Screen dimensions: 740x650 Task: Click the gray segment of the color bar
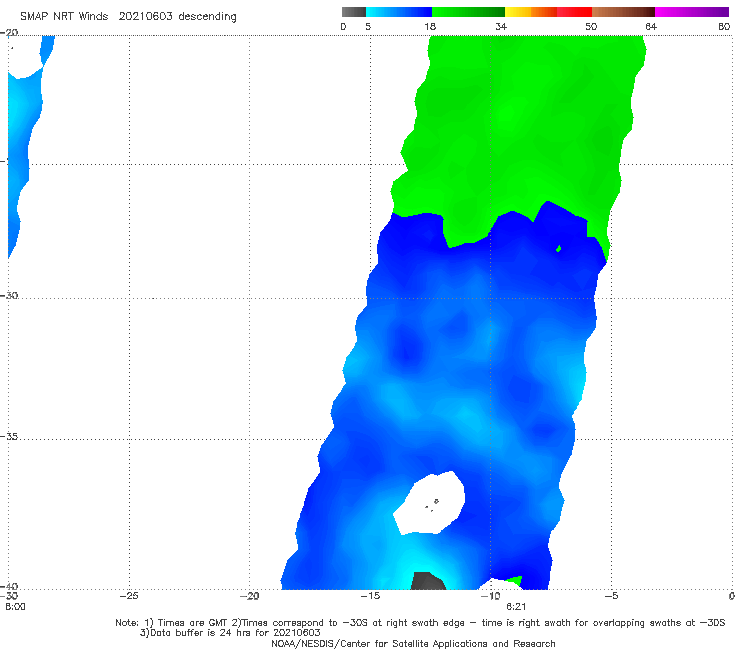coord(354,12)
